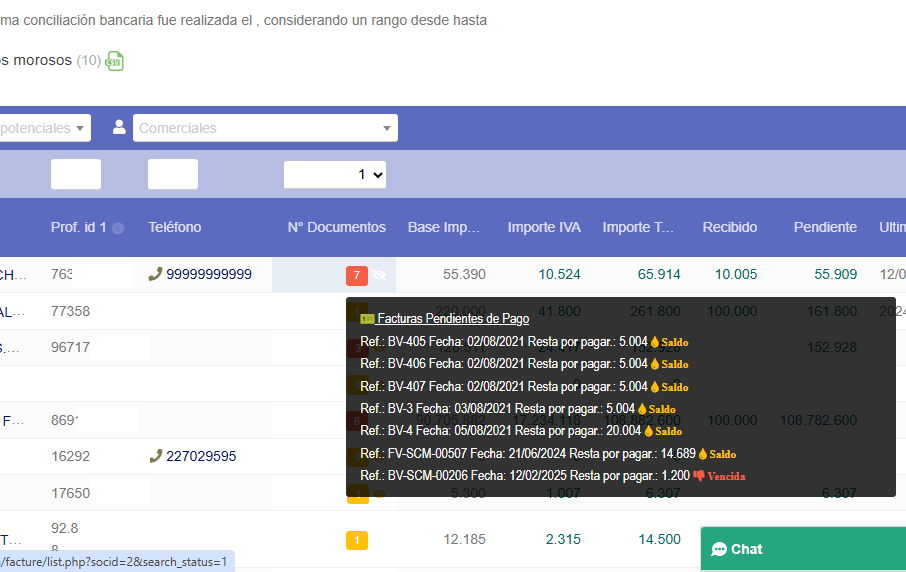This screenshot has width=906, height=572.
Task: Click the base amount 12.185
Action: [x=464, y=540]
